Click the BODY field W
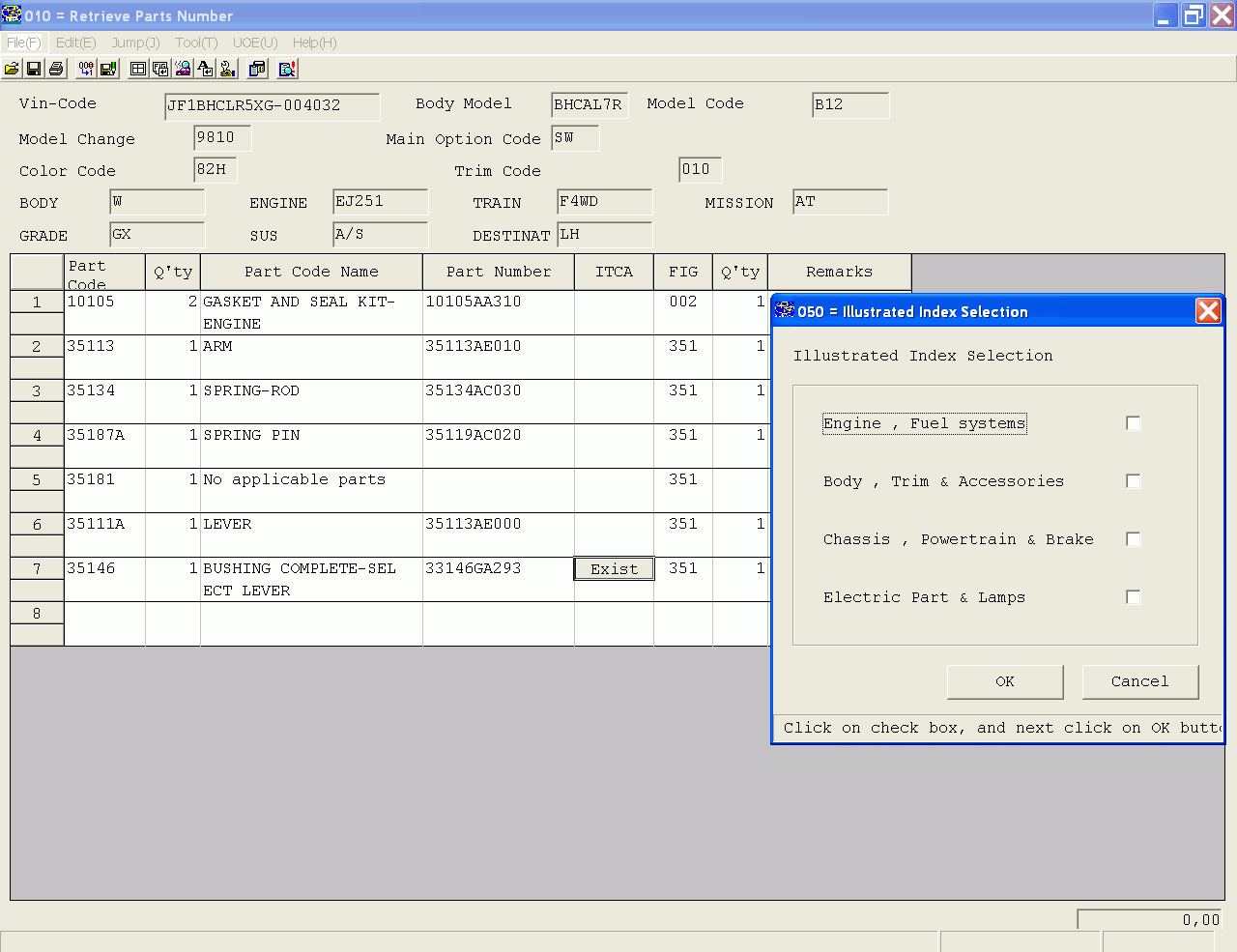The width and height of the screenshot is (1237, 952). pyautogui.click(x=157, y=202)
